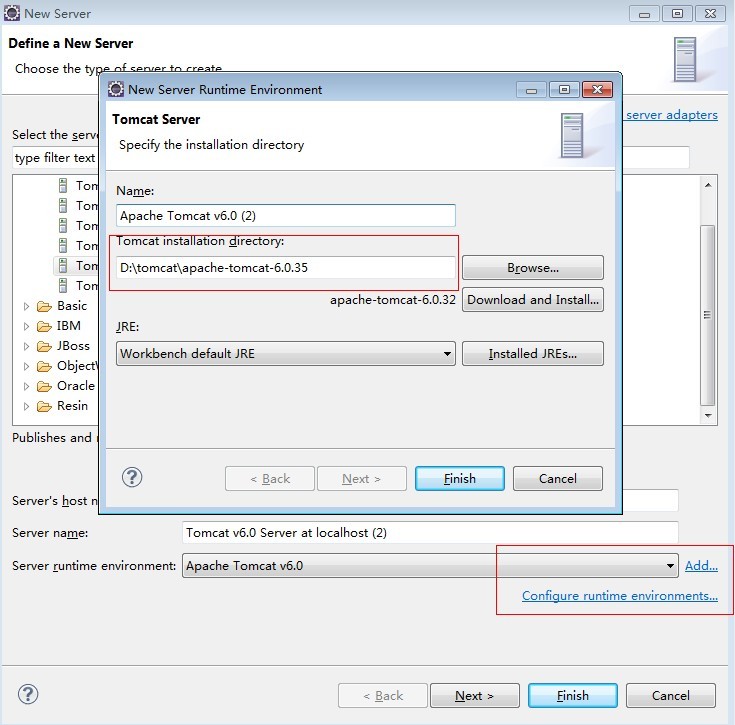
Task: Maximize the Runtime Environment dialog
Action: (x=564, y=90)
